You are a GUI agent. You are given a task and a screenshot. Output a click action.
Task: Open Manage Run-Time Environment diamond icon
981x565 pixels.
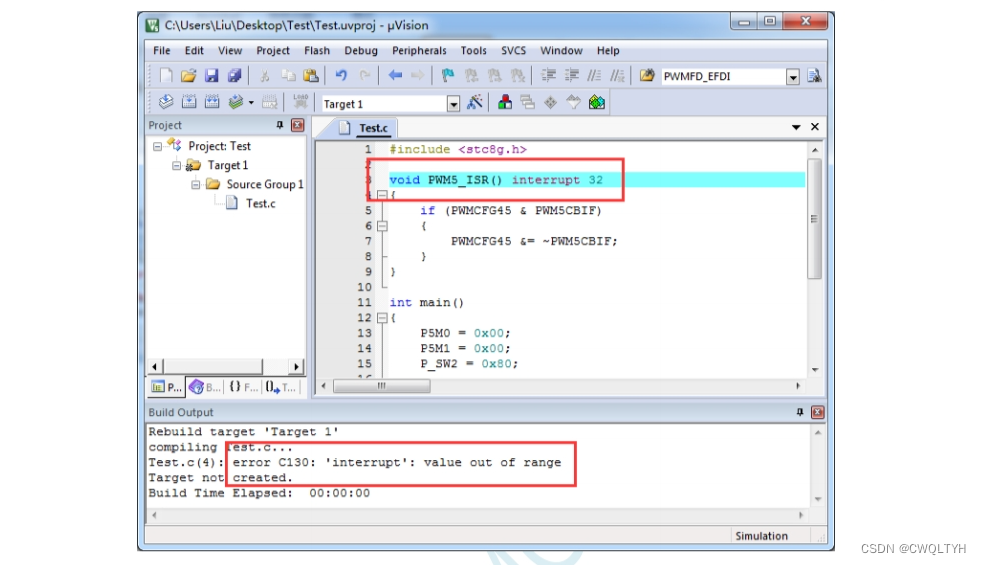[551, 102]
